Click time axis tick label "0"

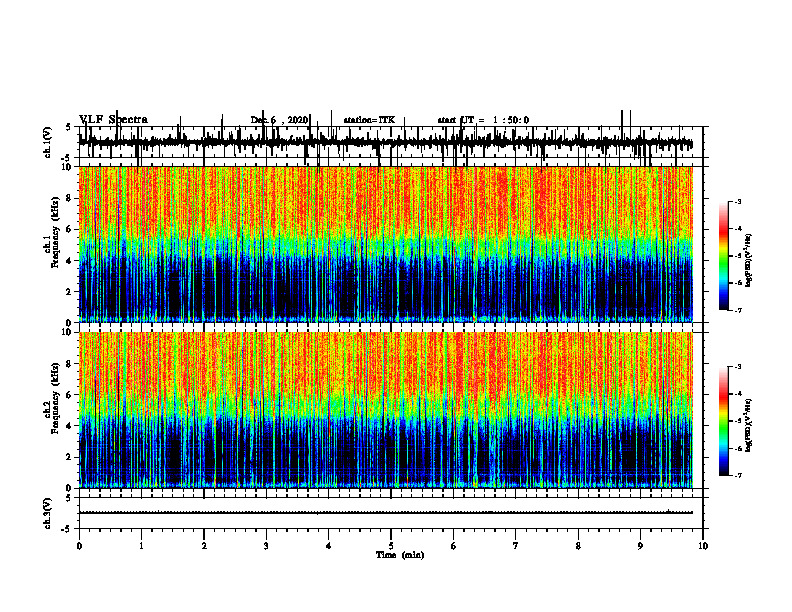[x=79, y=546]
